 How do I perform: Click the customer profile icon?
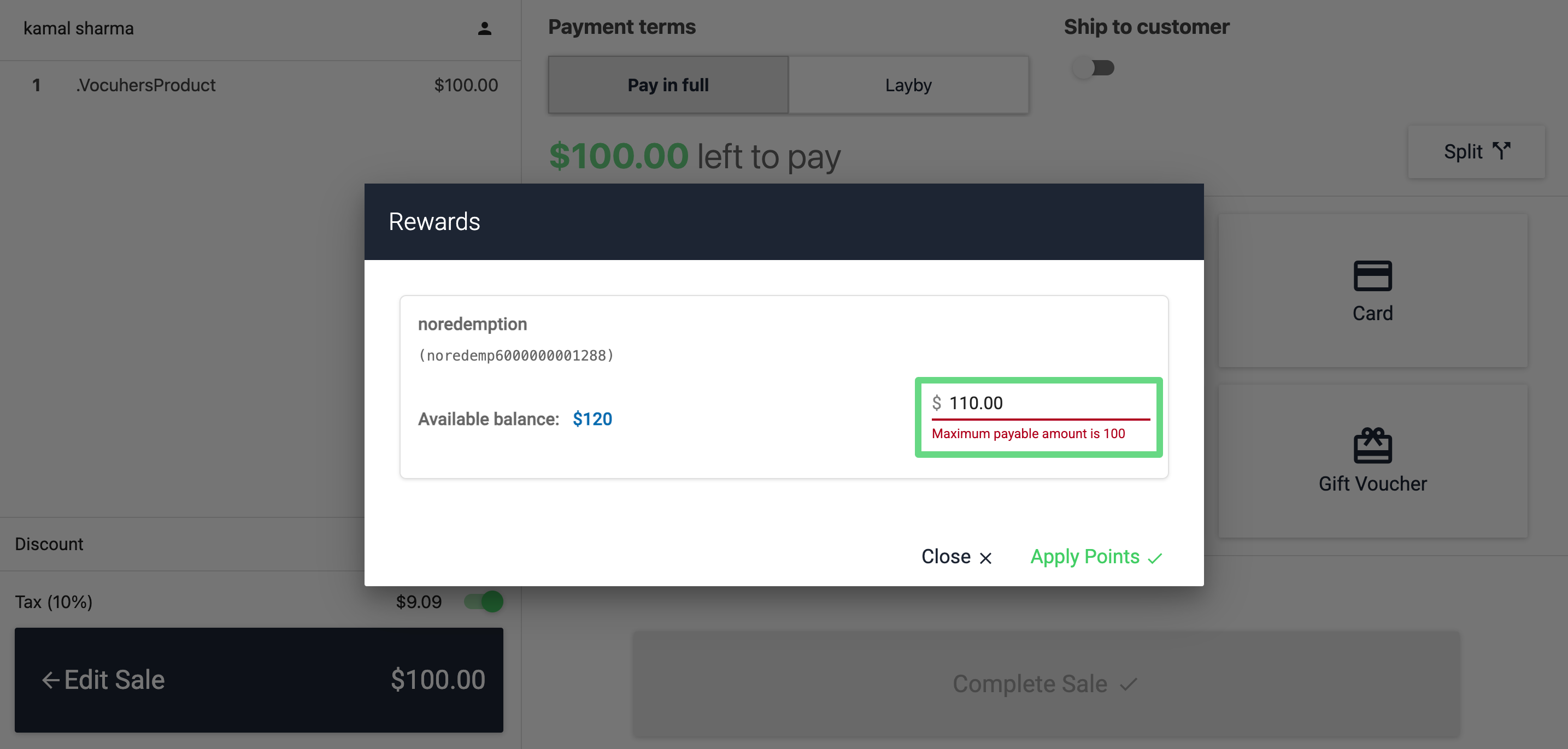click(484, 28)
